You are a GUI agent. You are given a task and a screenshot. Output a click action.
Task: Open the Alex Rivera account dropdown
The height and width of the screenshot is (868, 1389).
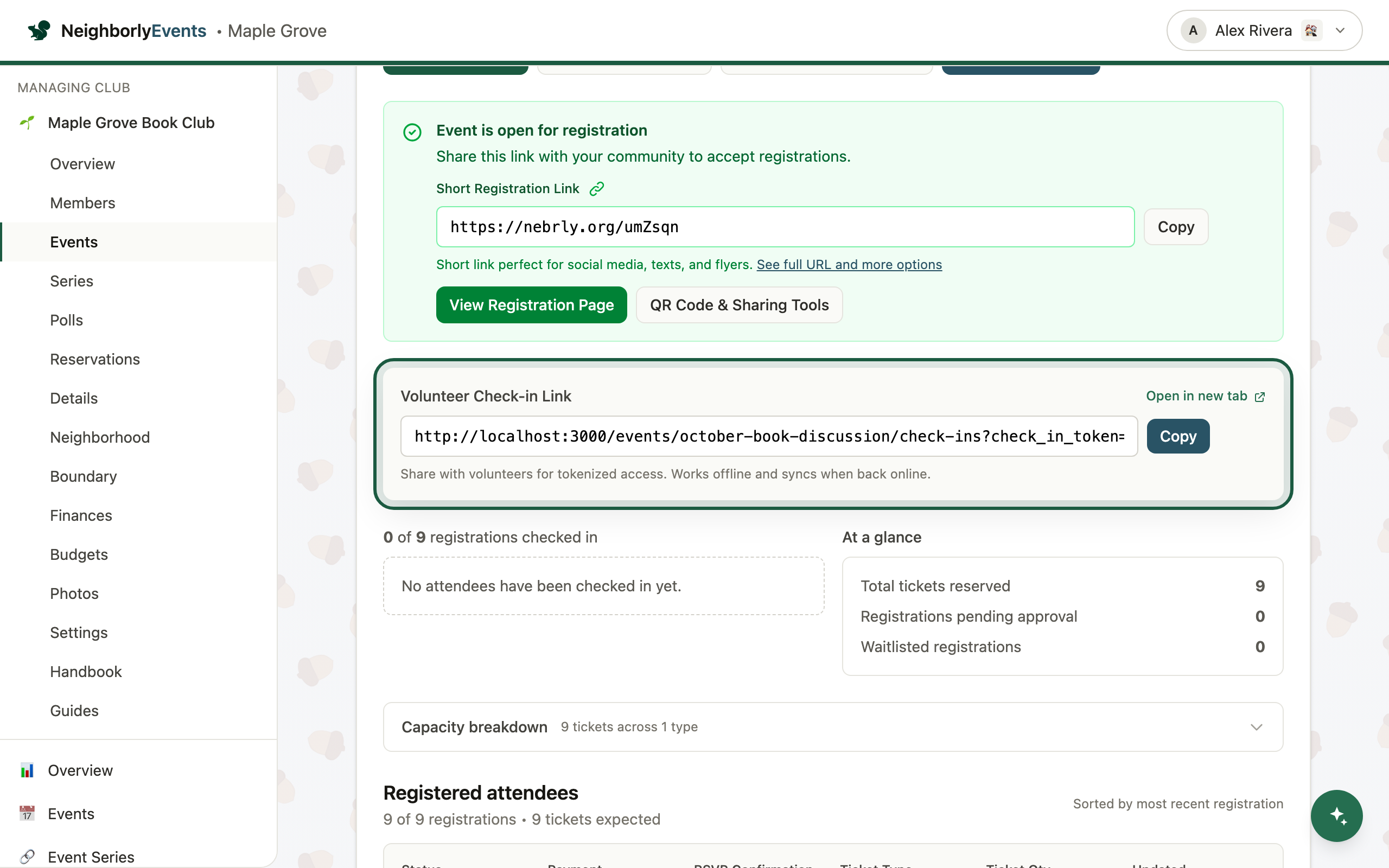(x=1264, y=30)
